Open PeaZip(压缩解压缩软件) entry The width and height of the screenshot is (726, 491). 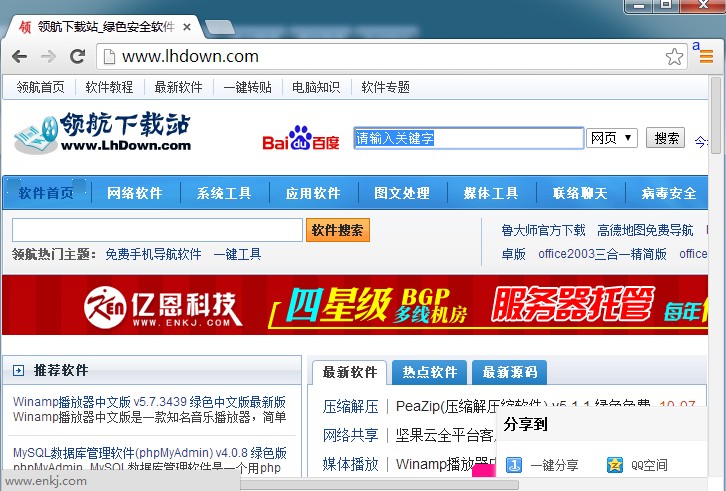(523, 406)
